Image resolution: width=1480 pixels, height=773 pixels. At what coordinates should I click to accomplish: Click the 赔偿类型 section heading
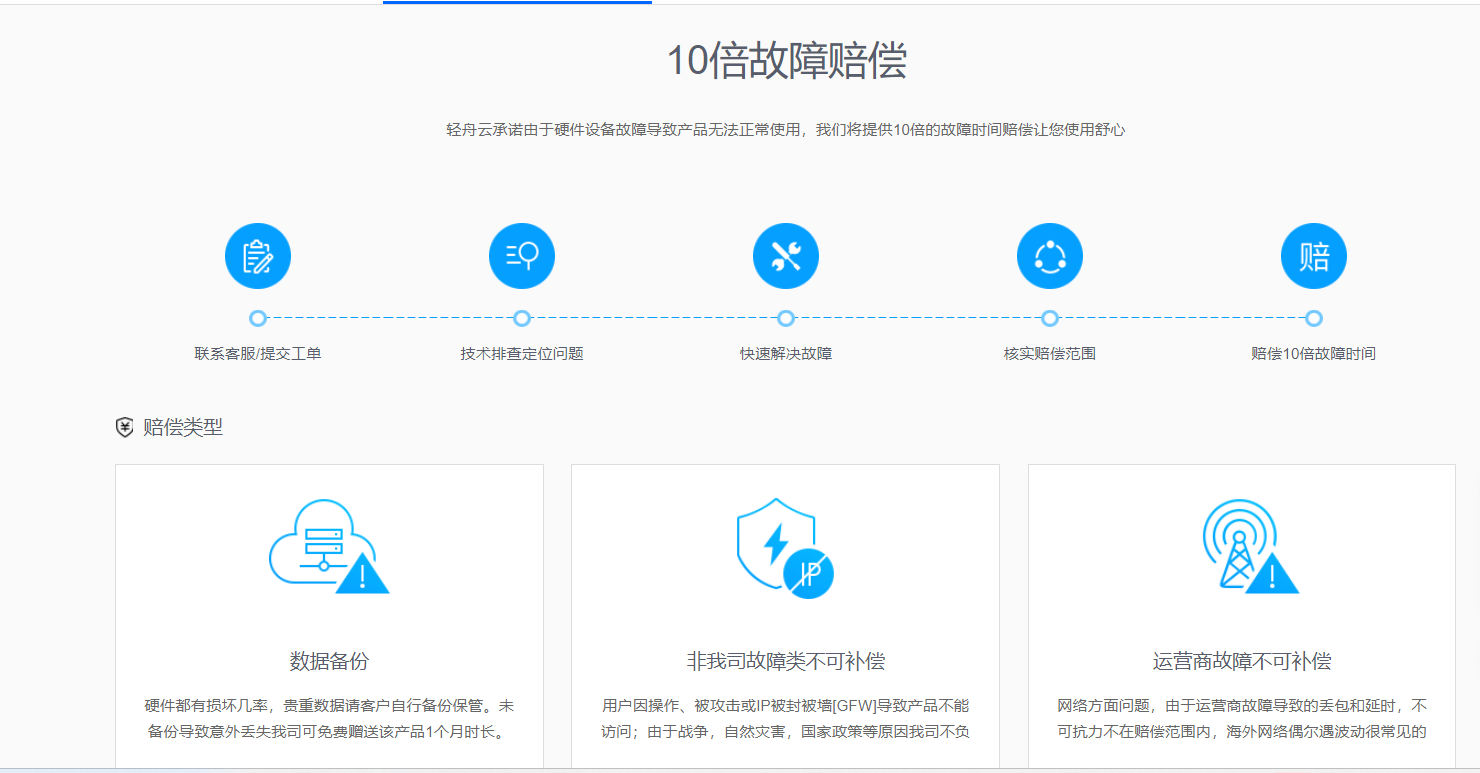[x=183, y=428]
